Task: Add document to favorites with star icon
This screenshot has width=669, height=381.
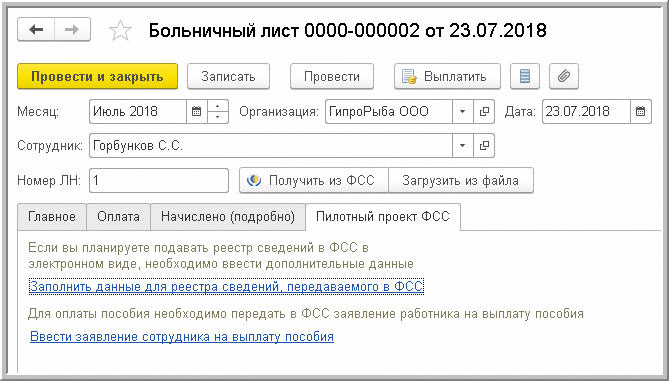Action: (x=120, y=30)
